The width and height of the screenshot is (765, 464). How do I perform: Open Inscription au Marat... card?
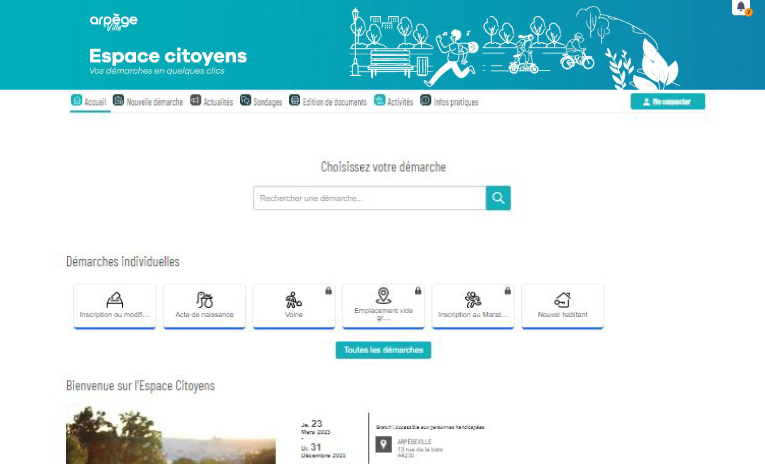pos(473,306)
